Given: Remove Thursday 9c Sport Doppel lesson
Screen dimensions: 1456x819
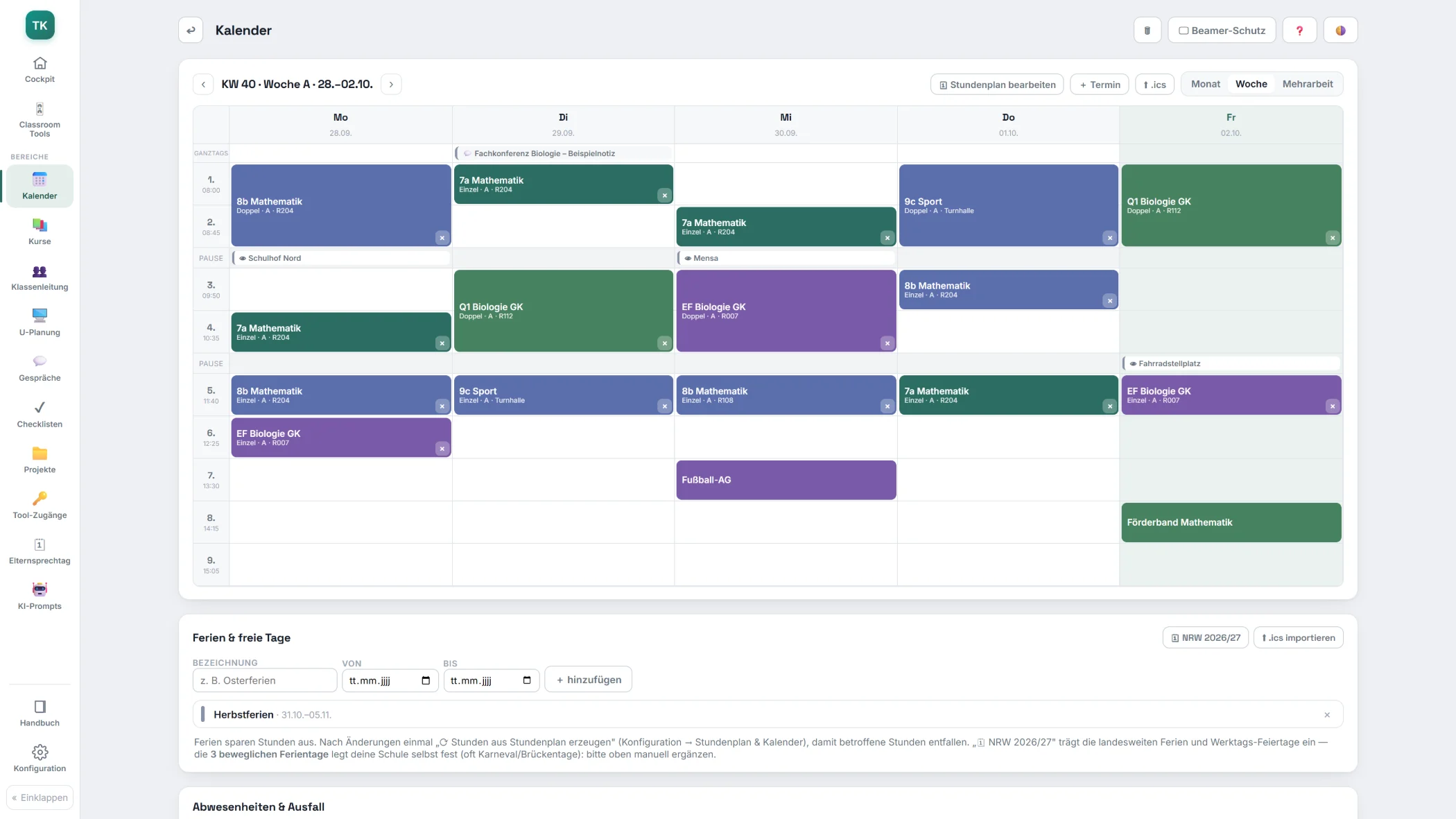Looking at the screenshot, I should (x=1110, y=238).
